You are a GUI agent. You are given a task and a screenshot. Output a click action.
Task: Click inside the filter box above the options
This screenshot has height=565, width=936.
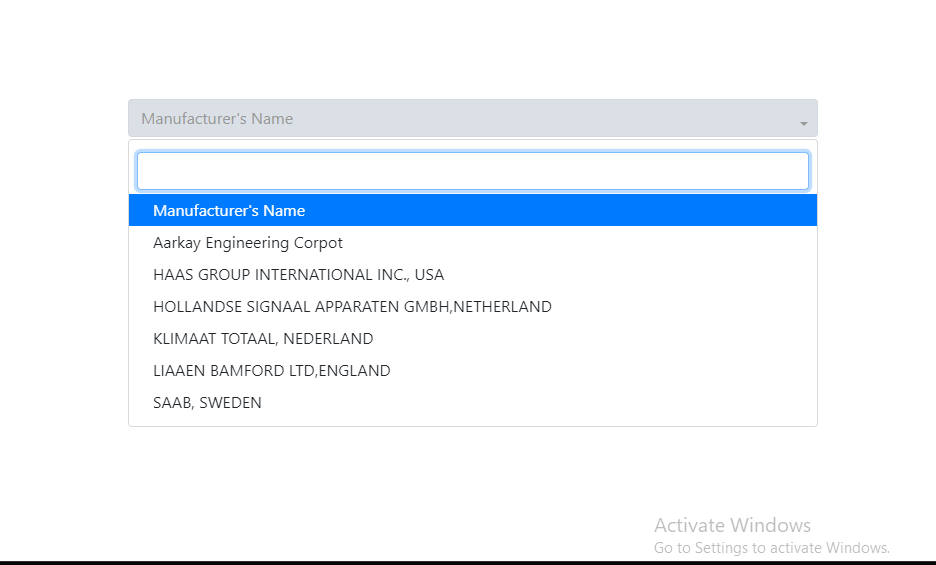tap(472, 171)
